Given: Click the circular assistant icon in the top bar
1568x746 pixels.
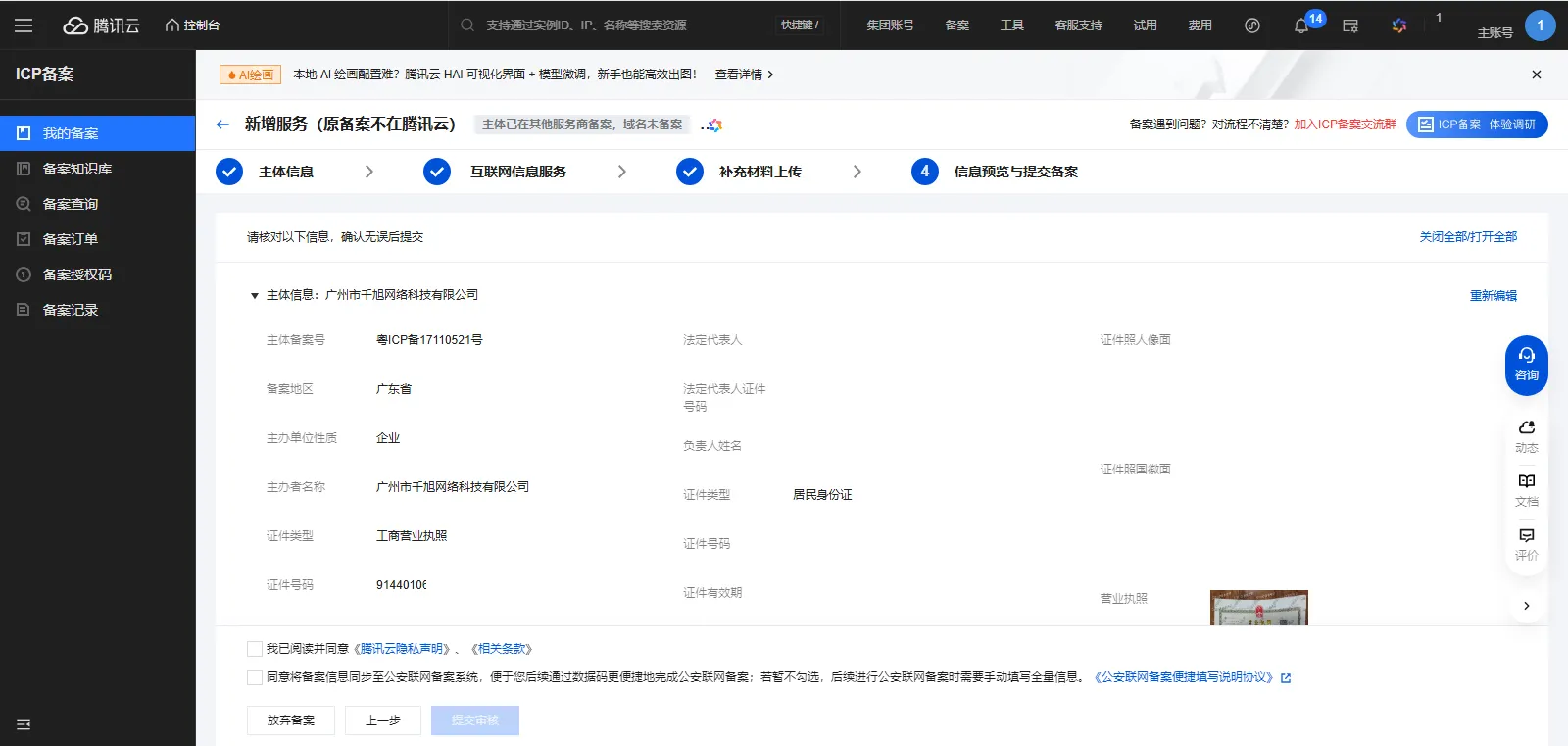Looking at the screenshot, I should pyautogui.click(x=1252, y=25).
